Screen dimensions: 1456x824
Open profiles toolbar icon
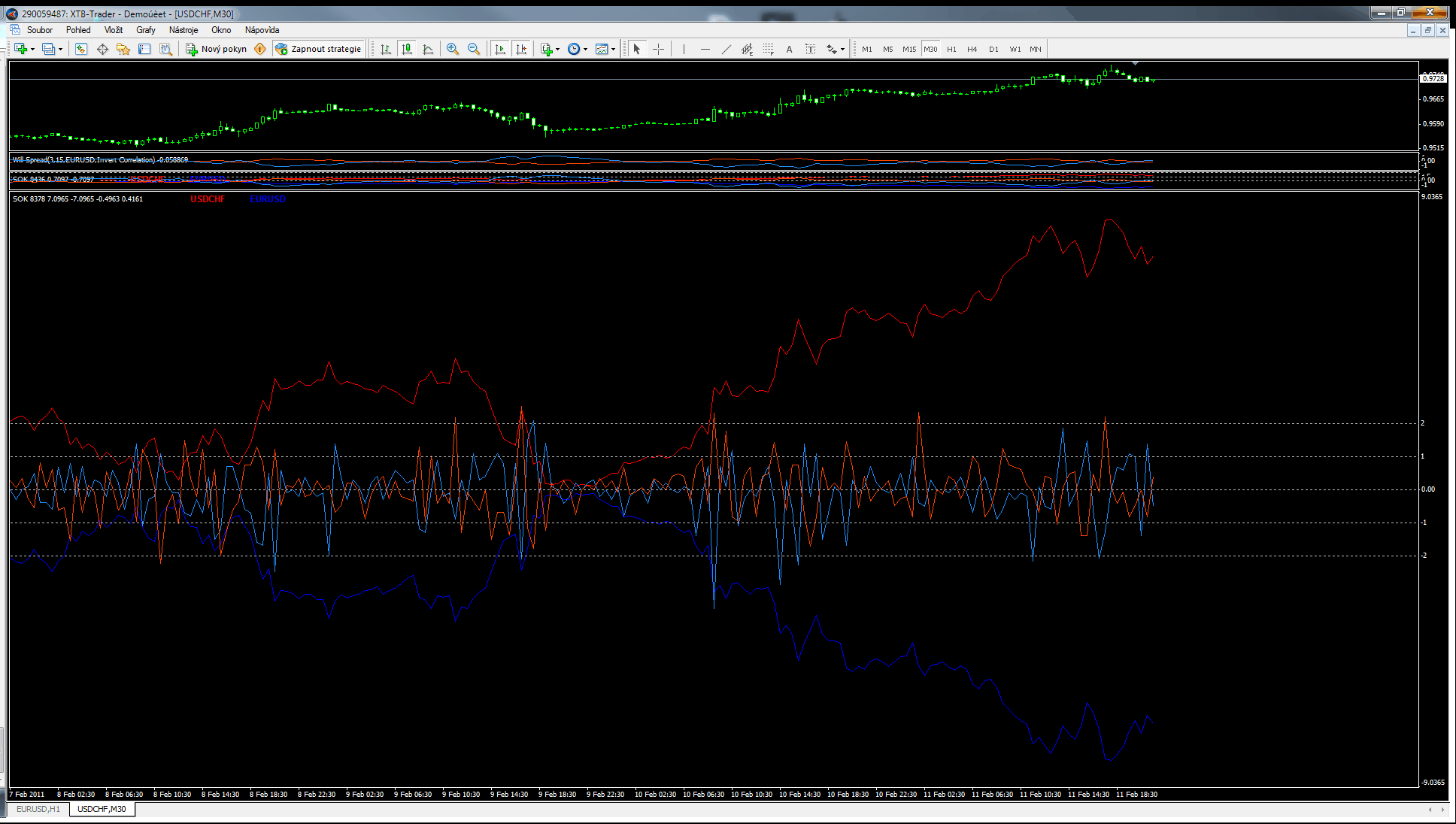click(48, 49)
